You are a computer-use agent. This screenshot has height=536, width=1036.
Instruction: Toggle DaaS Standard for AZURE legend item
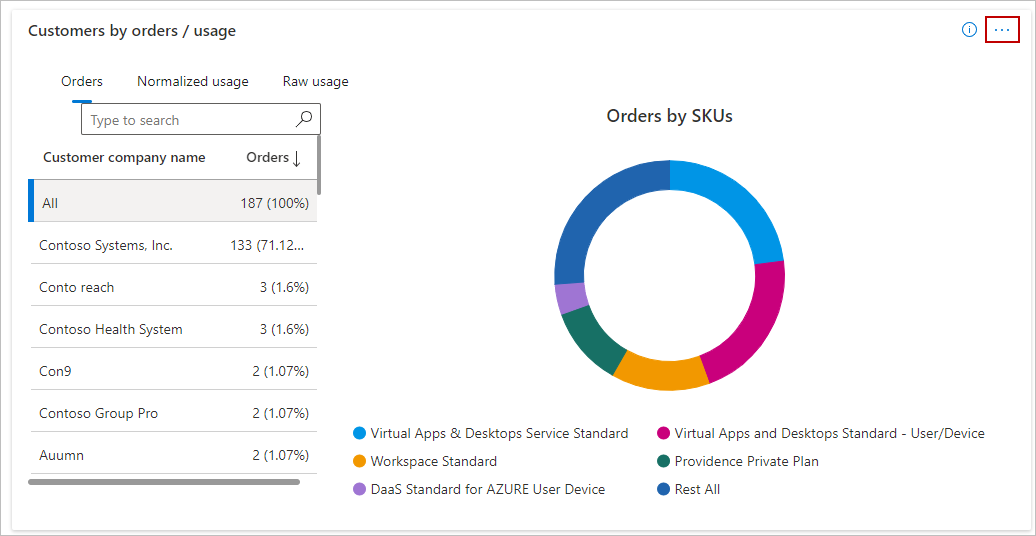tap(478, 489)
